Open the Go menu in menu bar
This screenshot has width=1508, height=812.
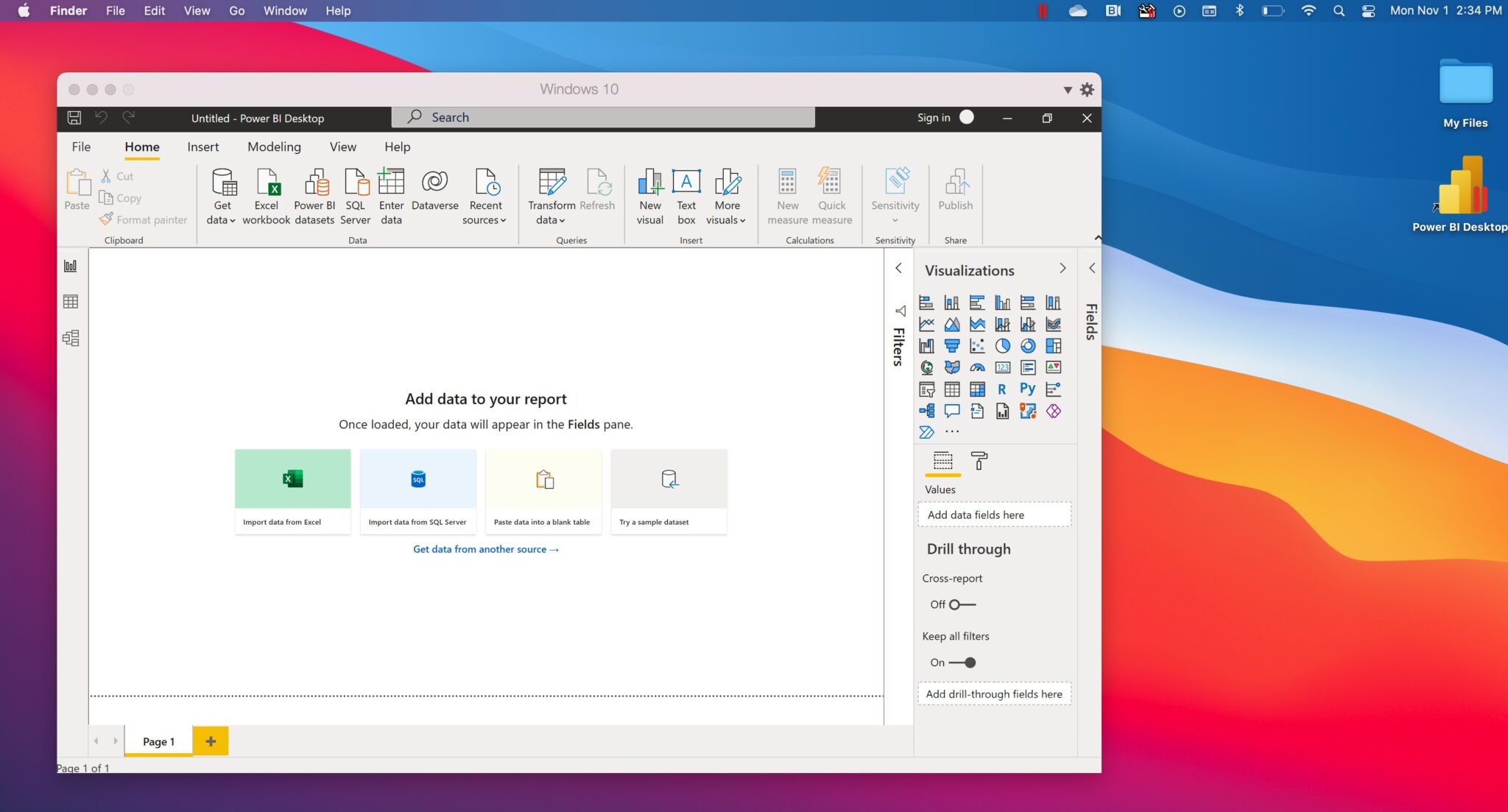(x=236, y=10)
